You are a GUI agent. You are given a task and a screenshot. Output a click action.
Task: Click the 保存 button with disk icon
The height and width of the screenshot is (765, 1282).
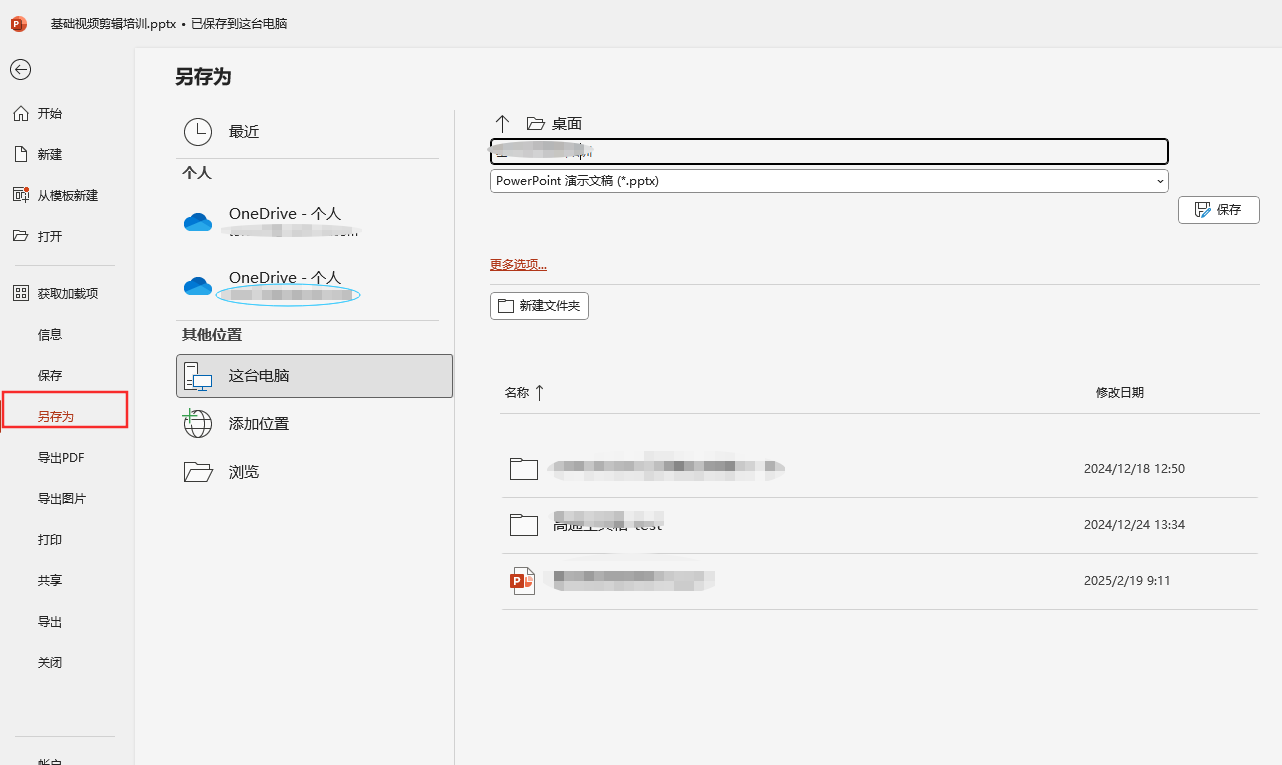[1218, 210]
